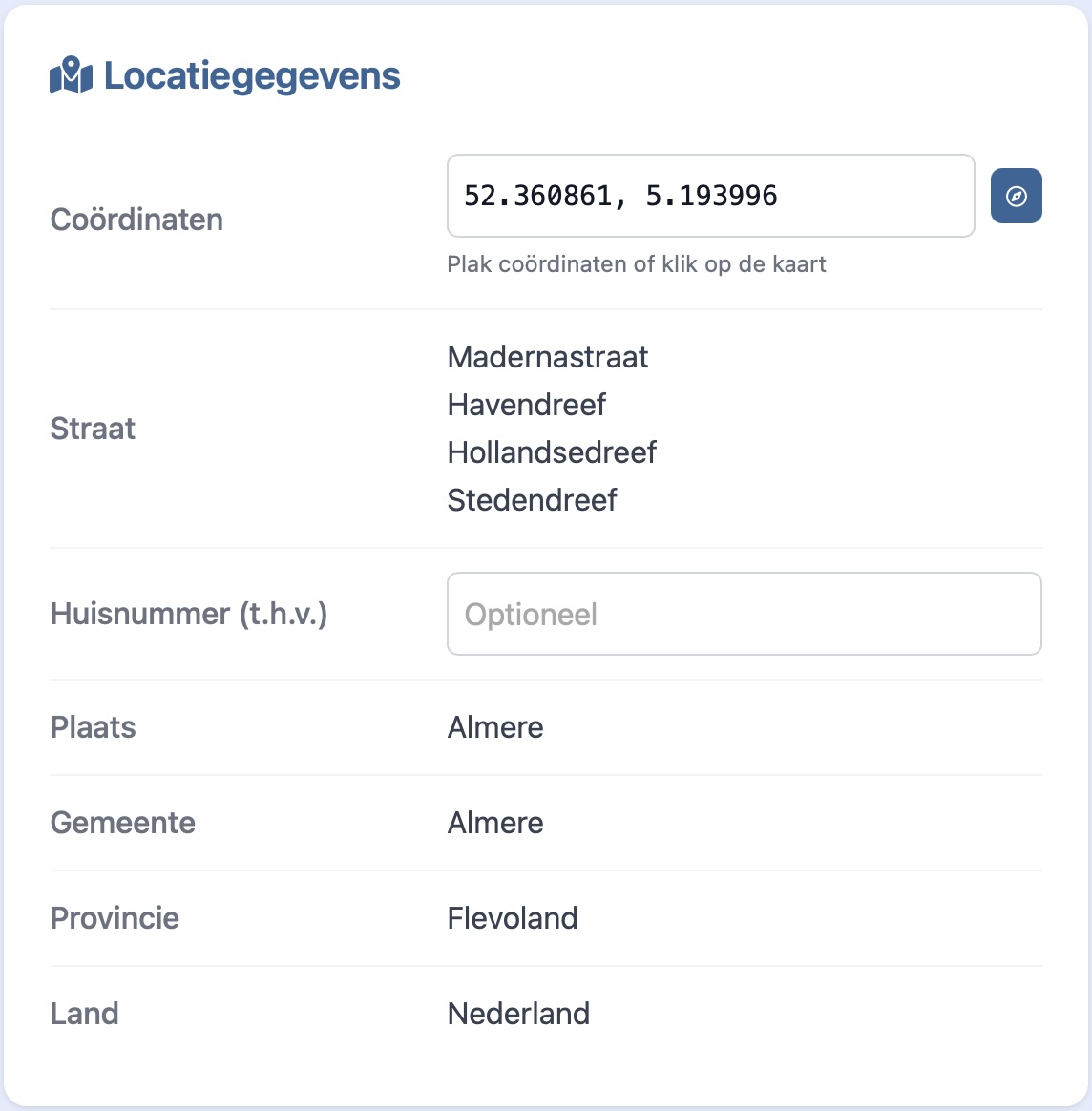Select the street Havendreef

click(x=526, y=405)
